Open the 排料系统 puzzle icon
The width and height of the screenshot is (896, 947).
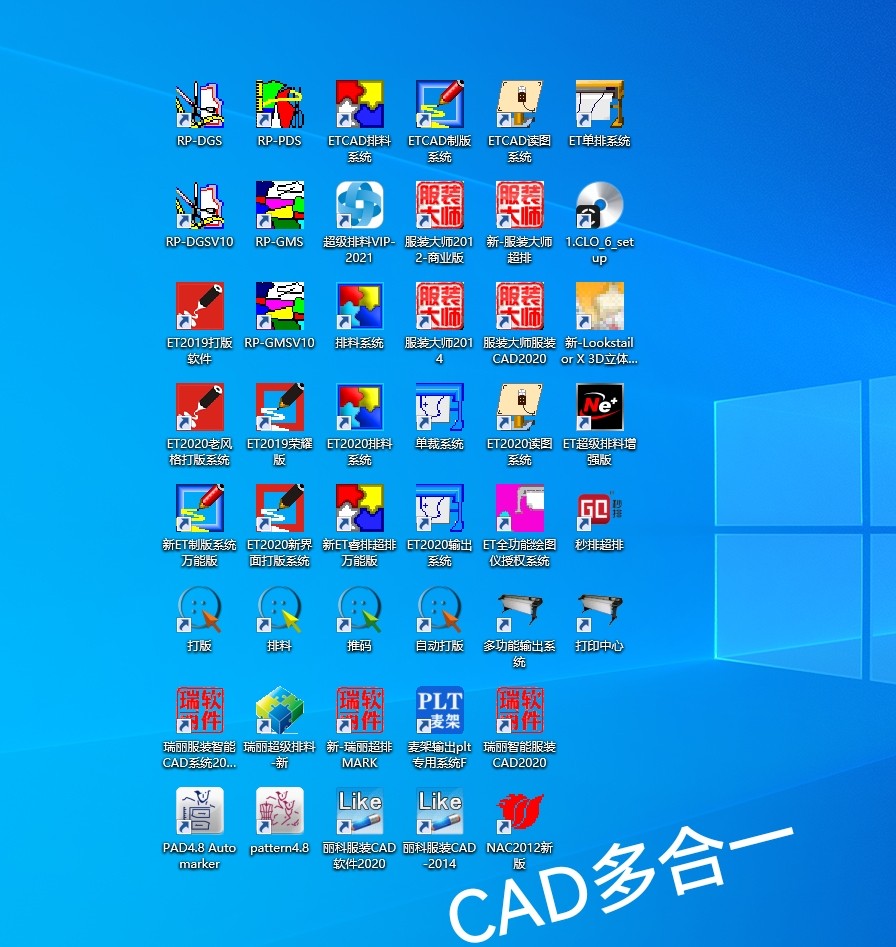click(x=359, y=306)
